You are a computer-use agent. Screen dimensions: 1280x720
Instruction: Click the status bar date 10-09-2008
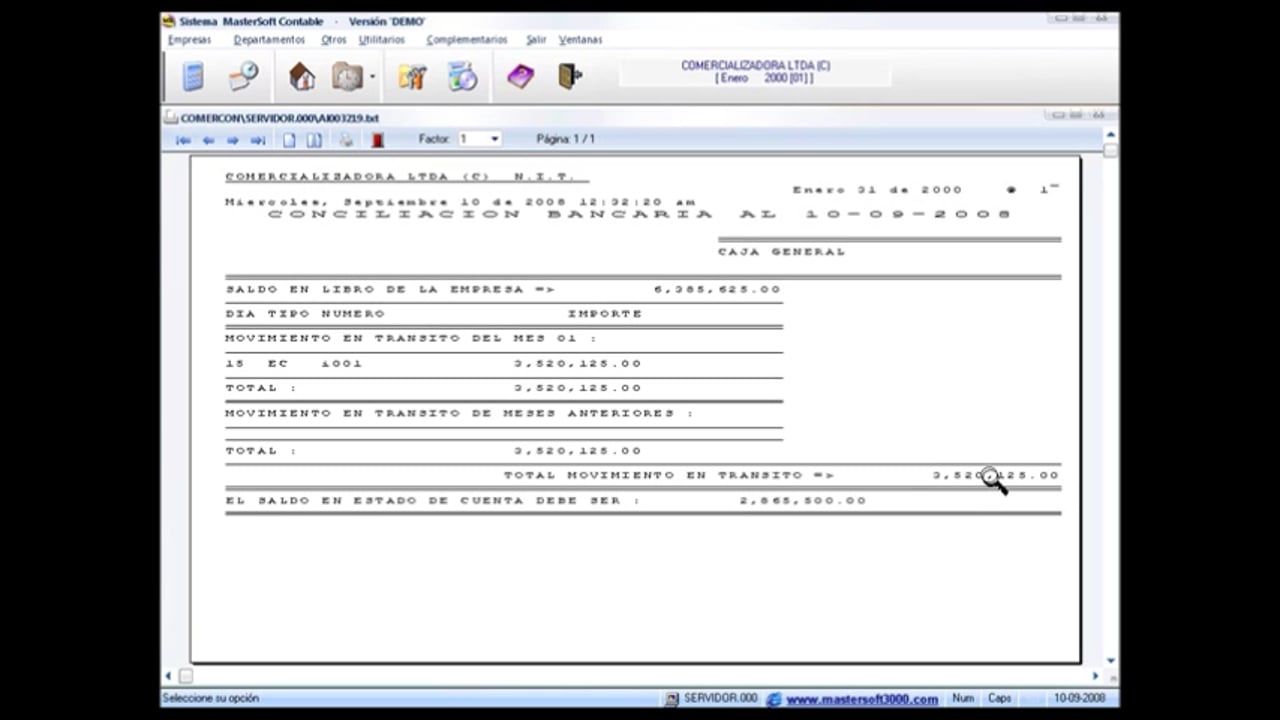point(1079,698)
